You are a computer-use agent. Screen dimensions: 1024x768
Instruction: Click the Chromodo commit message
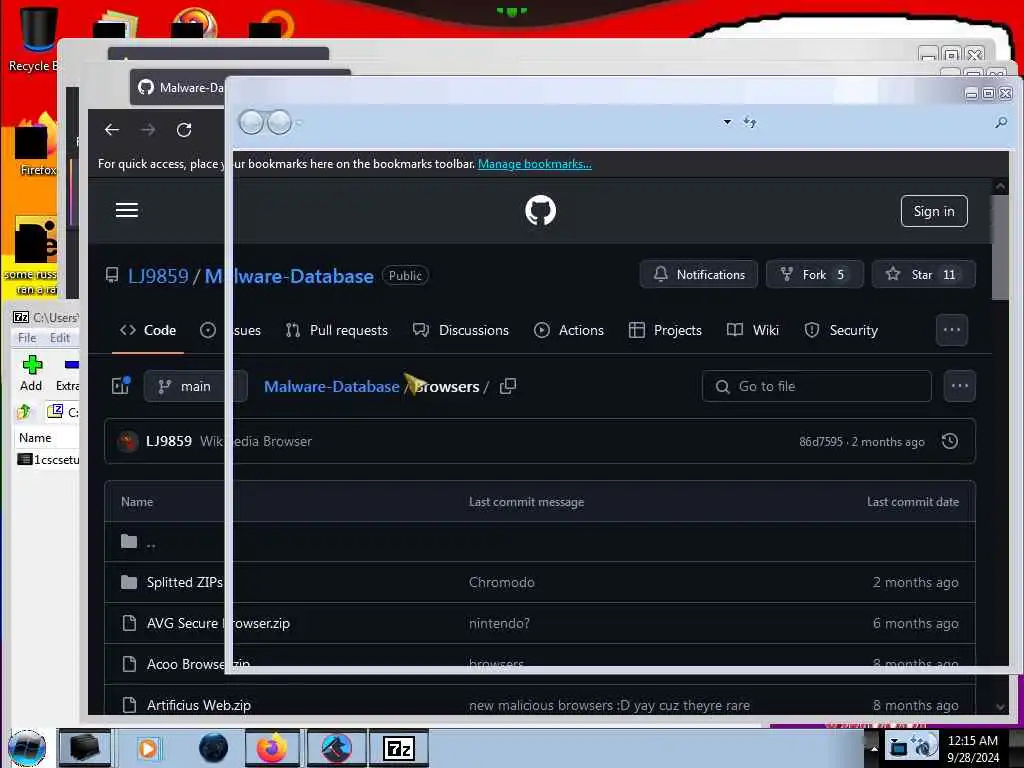(502, 583)
